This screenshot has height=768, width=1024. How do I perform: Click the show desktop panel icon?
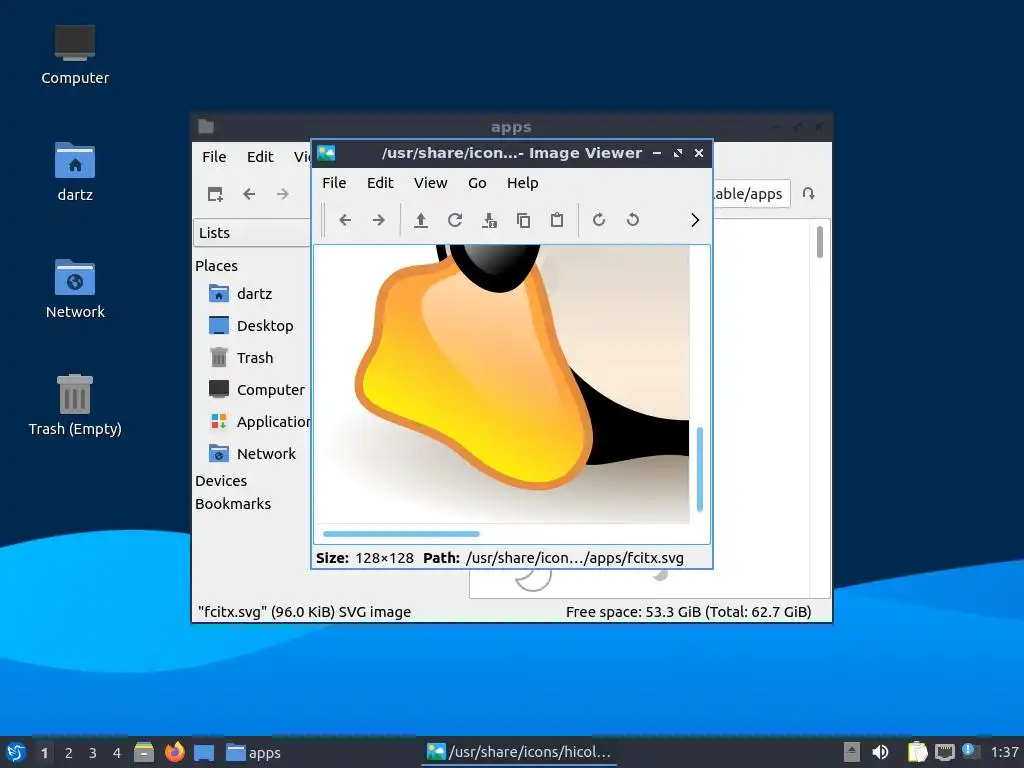(204, 752)
